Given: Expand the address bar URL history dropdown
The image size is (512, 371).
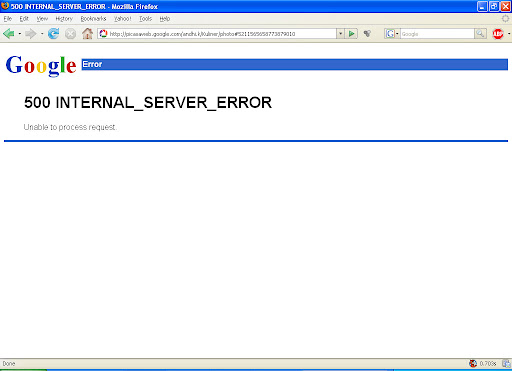Looking at the screenshot, I should [340, 34].
